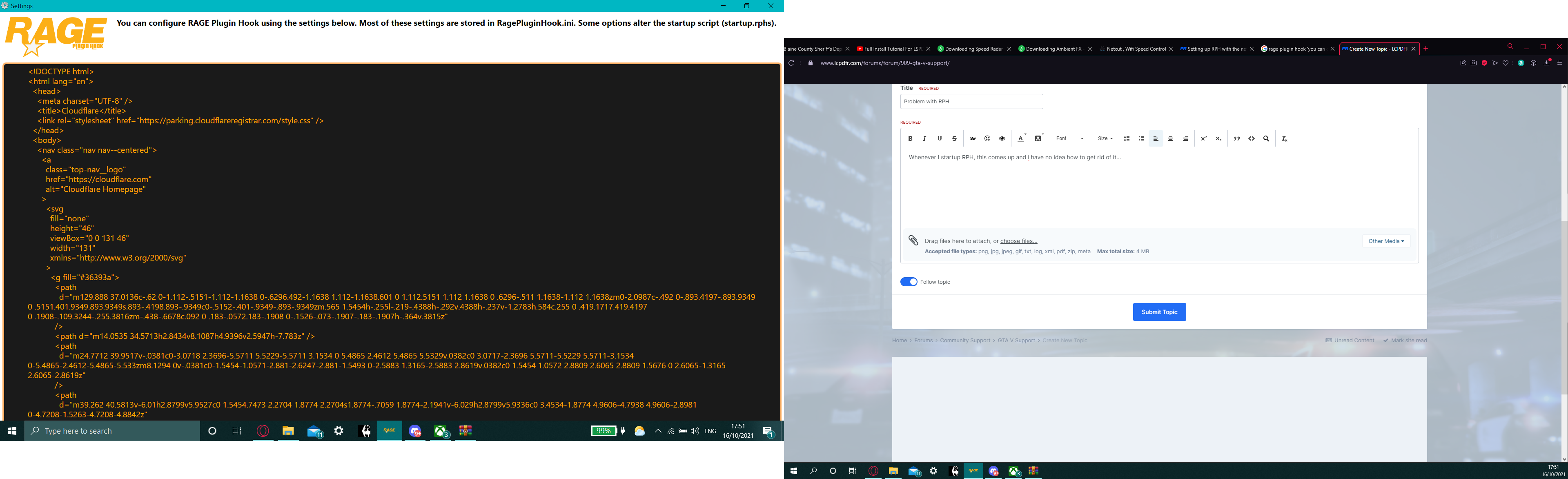Toggle strikethrough formatting
Screen dimensions: 1568x479
(954, 139)
